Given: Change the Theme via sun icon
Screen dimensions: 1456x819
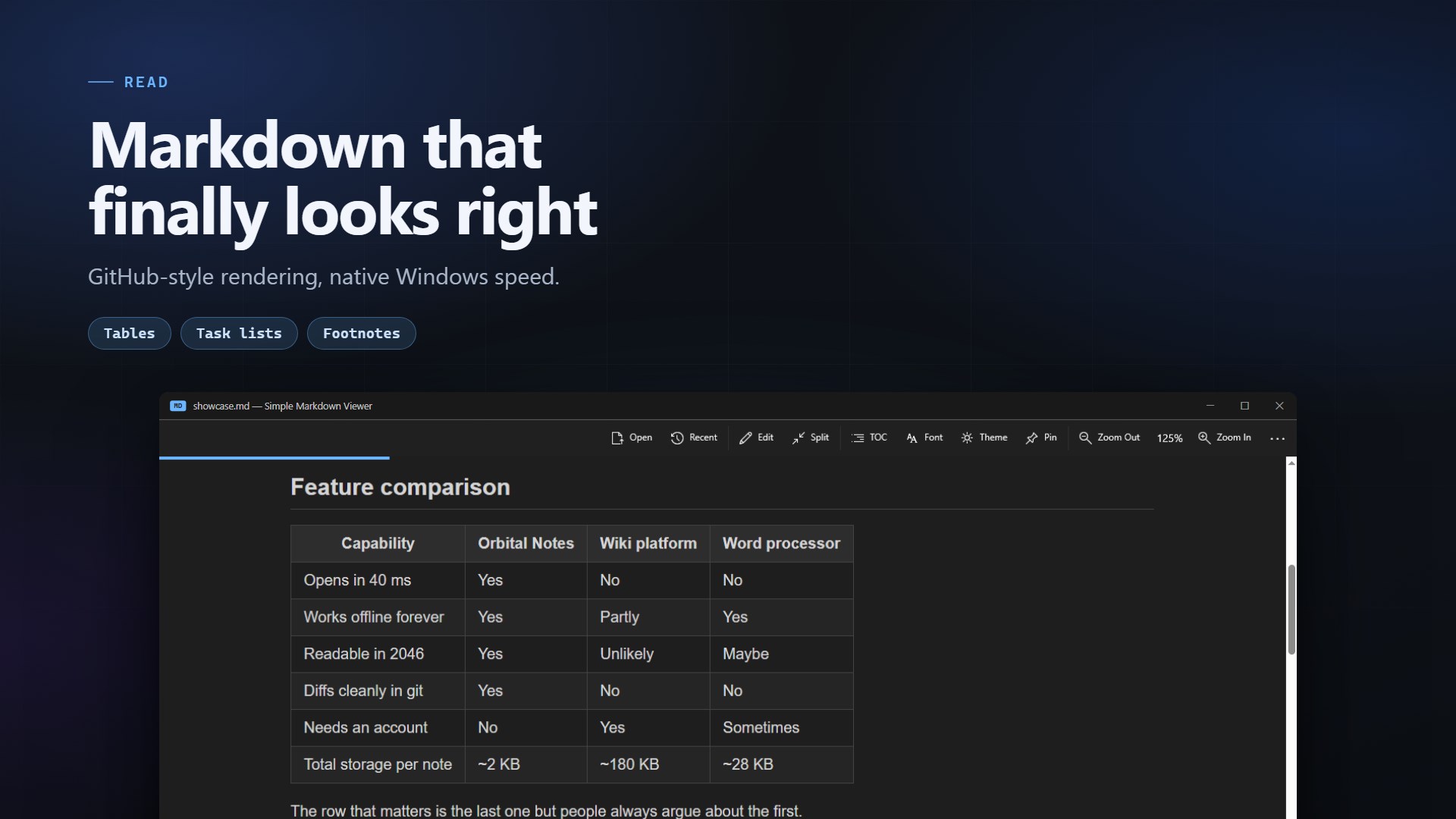Looking at the screenshot, I should pyautogui.click(x=967, y=438).
